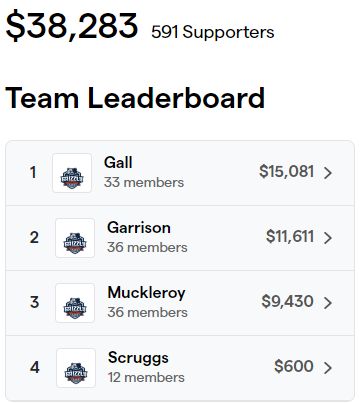
Task: Select the 591 Supporters text
Action: (x=213, y=32)
